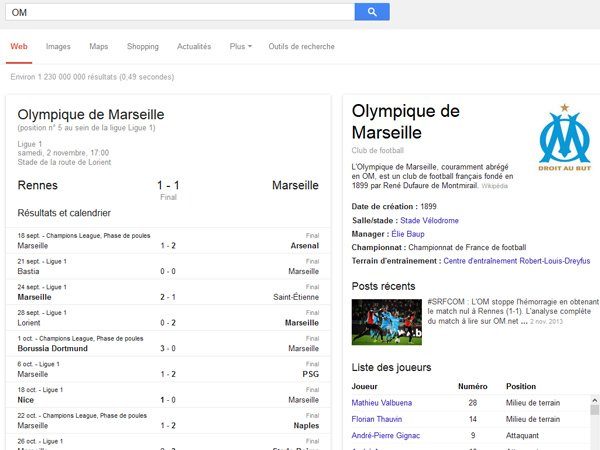Select the Web tab
Viewport: 600px width, 450px height.
click(19, 46)
